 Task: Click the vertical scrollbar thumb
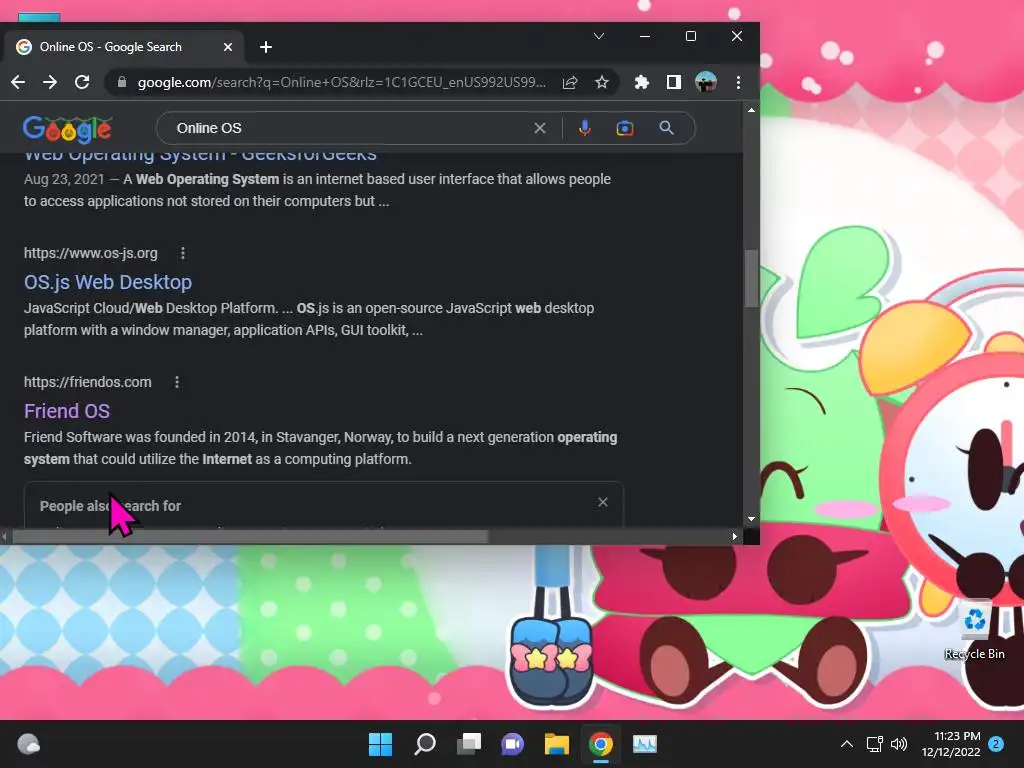point(752,278)
